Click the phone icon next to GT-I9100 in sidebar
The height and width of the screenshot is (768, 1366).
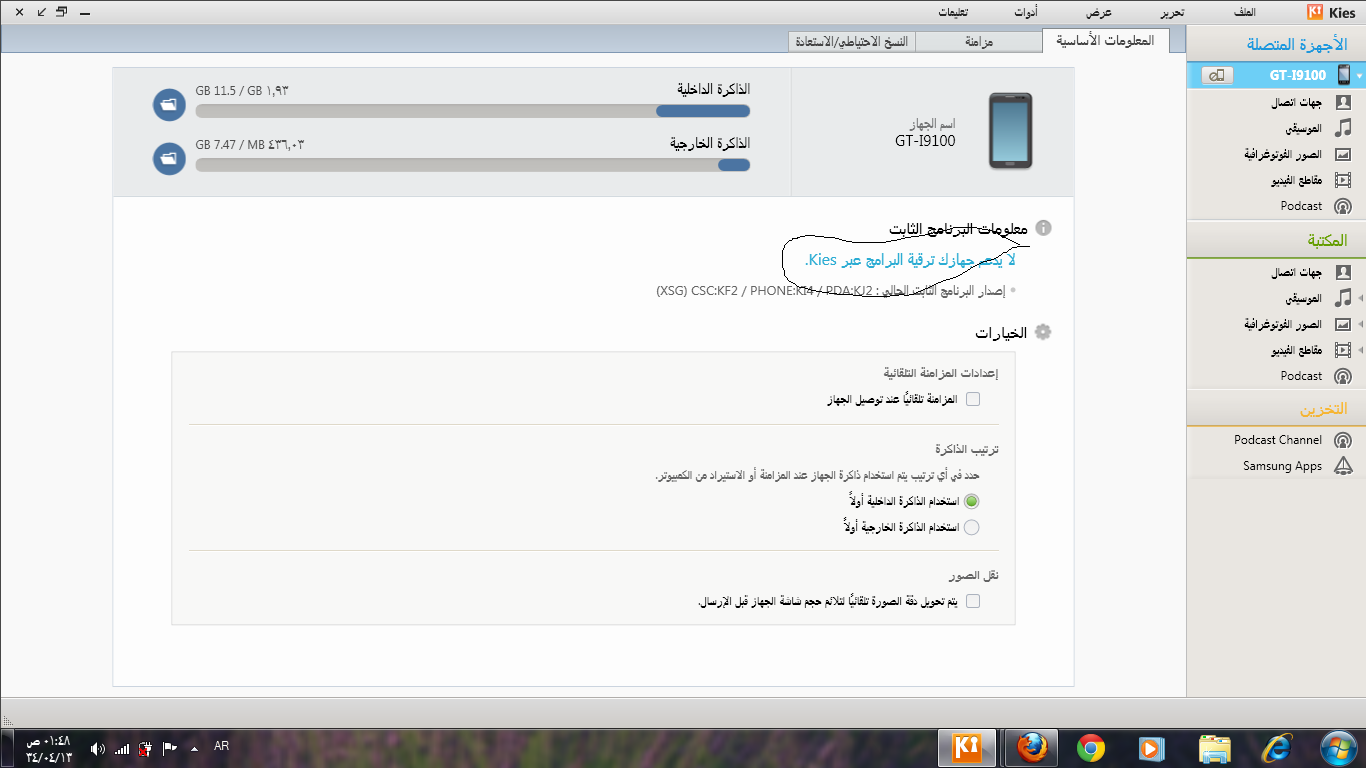tap(1343, 75)
